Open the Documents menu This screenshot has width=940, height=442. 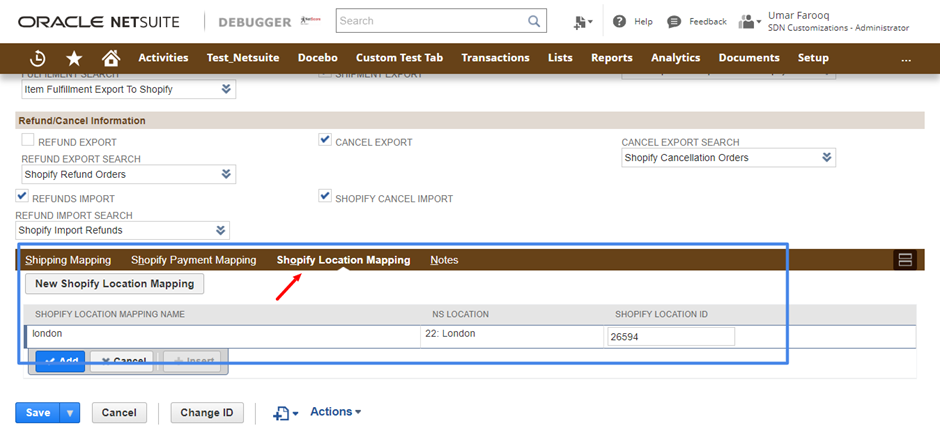(x=749, y=58)
